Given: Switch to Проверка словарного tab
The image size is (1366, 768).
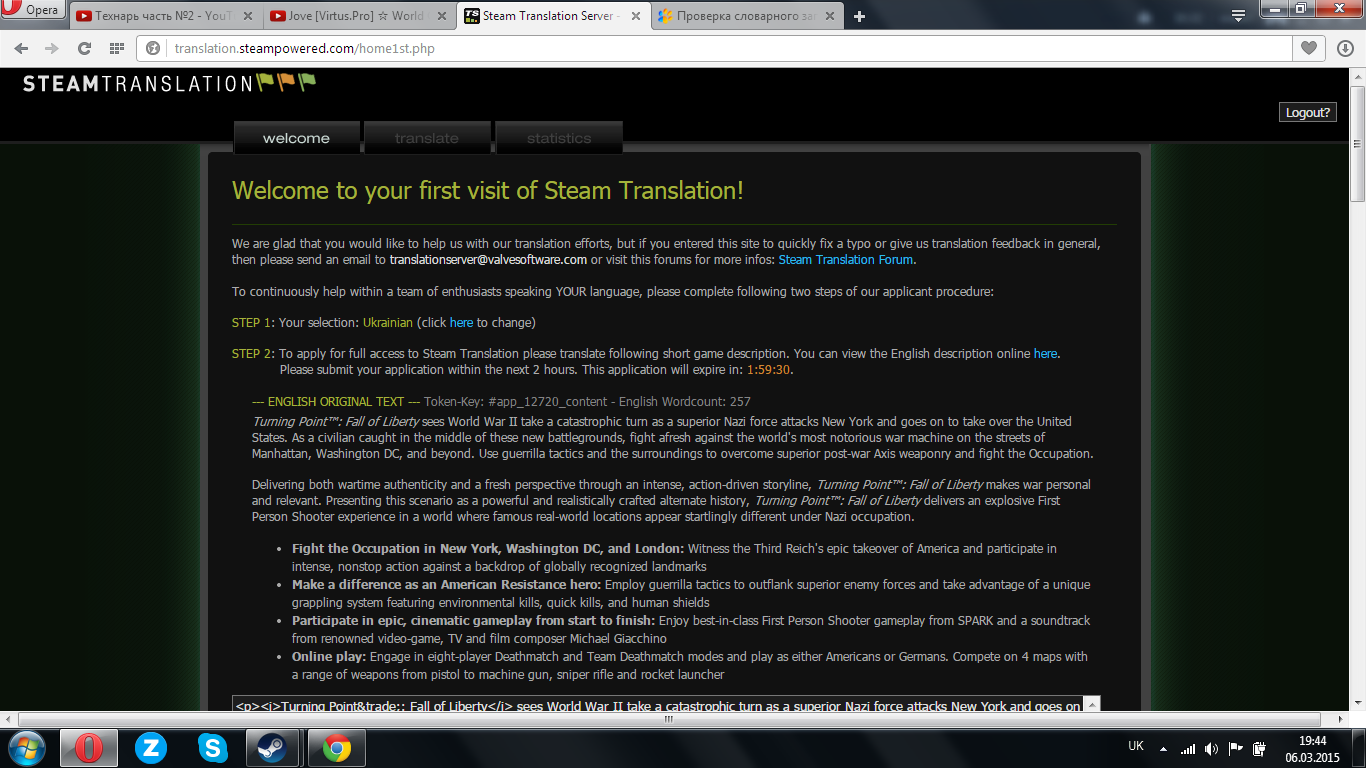Looking at the screenshot, I should (746, 16).
